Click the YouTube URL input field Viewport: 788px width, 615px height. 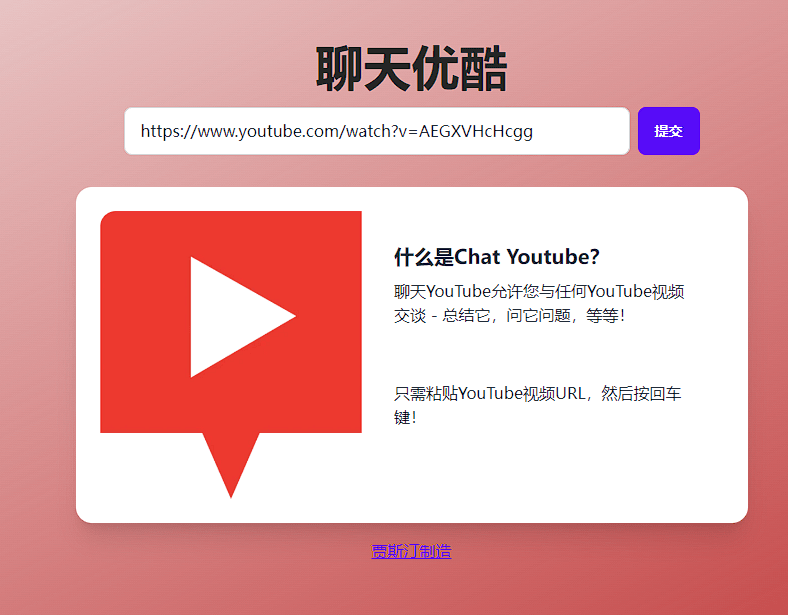tap(377, 131)
